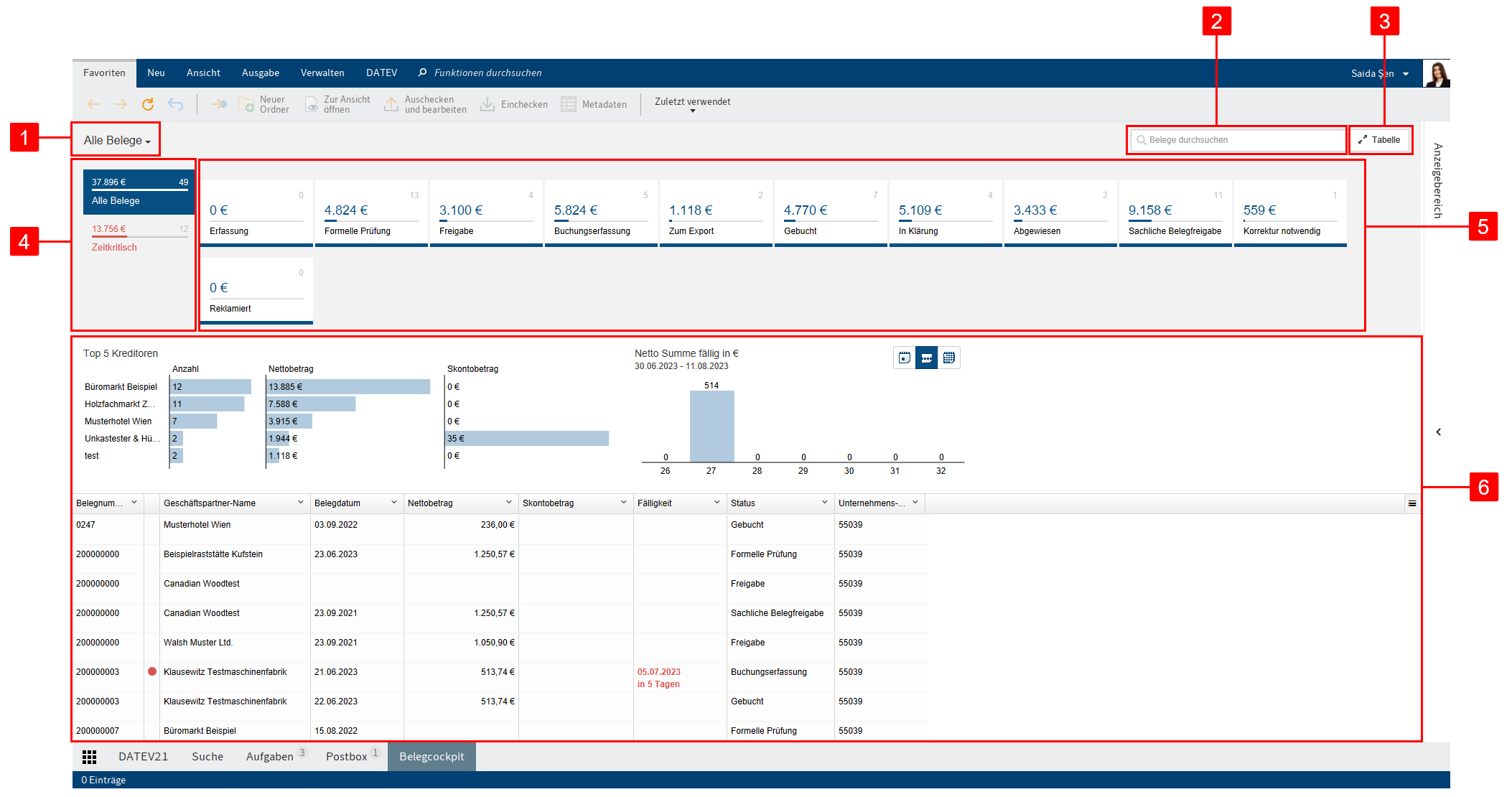1512x797 pixels.
Task: Open the Formelle Prüfung tile
Action: (371, 214)
